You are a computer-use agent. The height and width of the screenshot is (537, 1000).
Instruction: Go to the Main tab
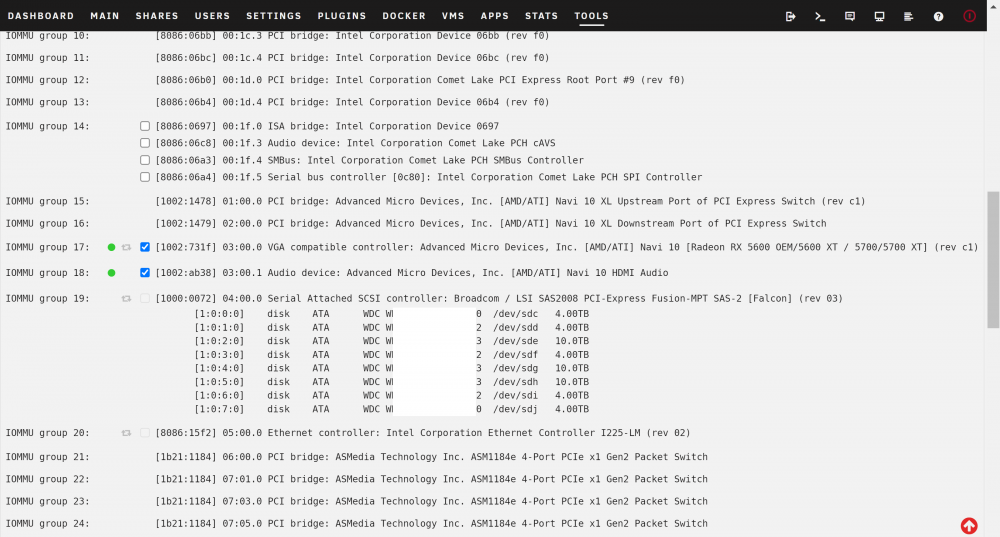click(x=105, y=16)
